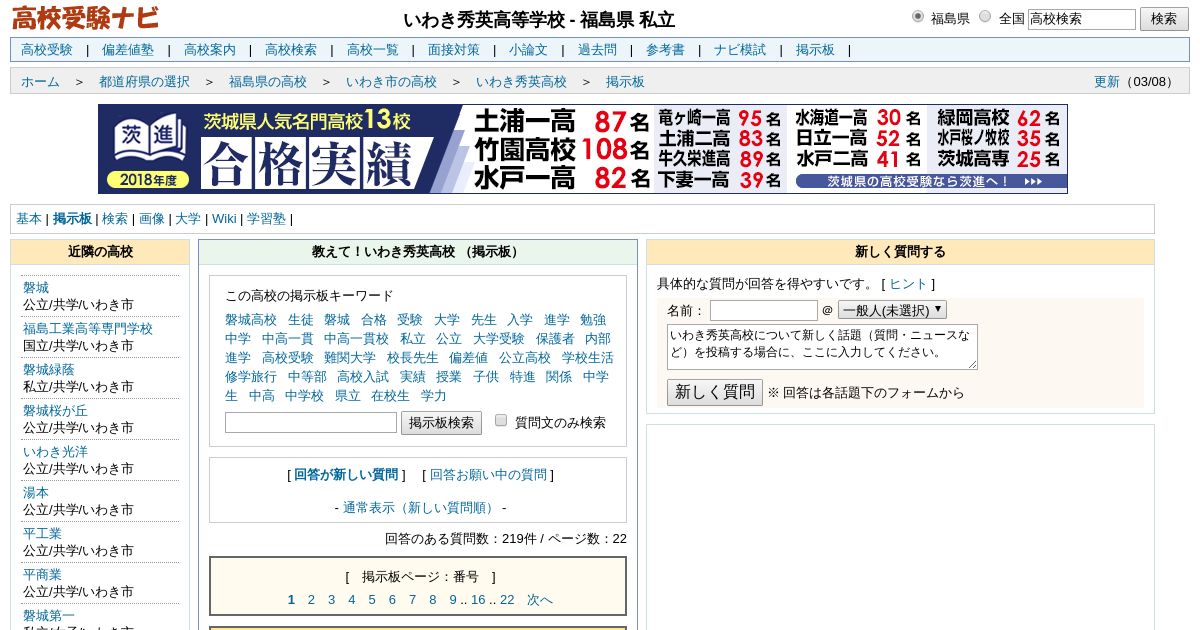Viewport: 1200px width, 630px height.
Task: Open 一般人(未選択) dropdown
Action: point(892,310)
